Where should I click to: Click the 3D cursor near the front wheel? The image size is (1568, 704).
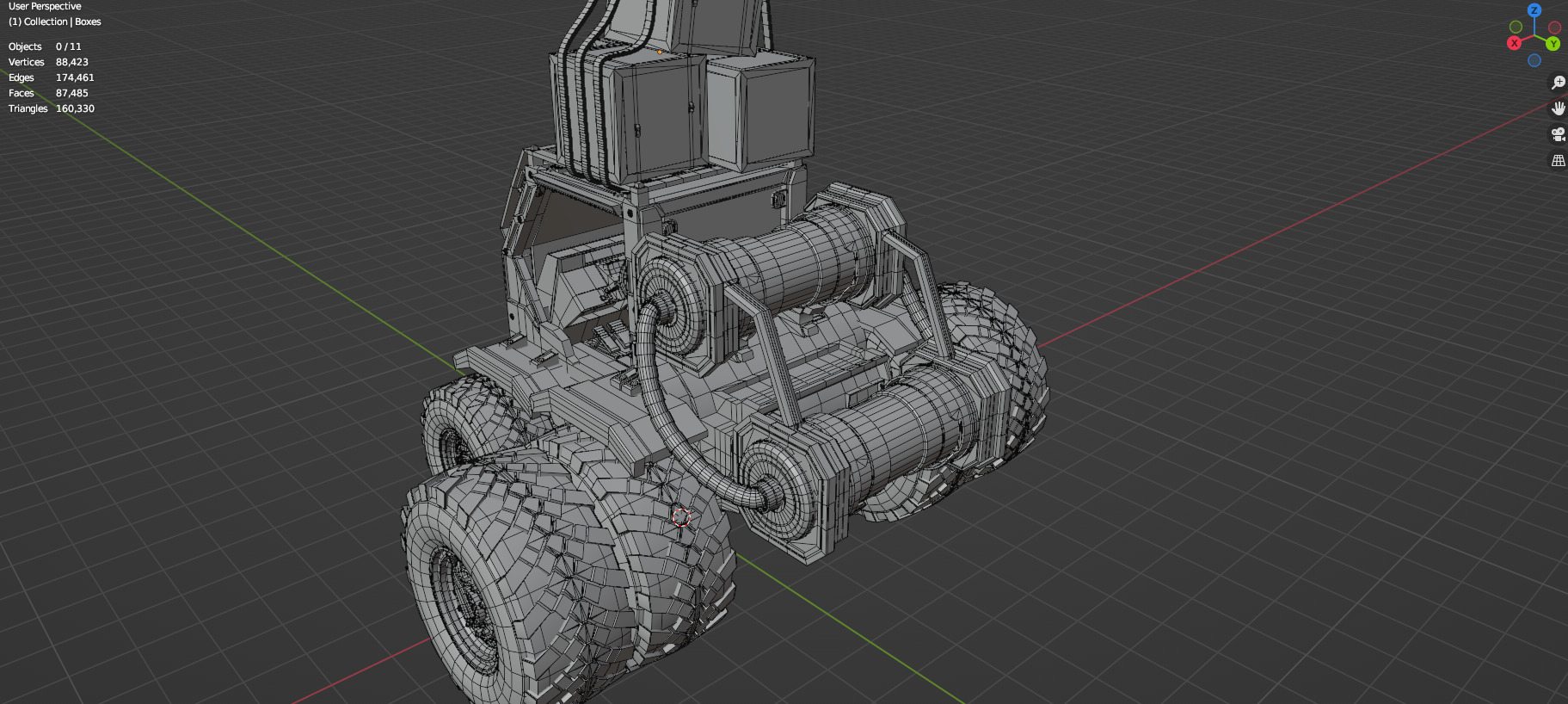pos(681,517)
